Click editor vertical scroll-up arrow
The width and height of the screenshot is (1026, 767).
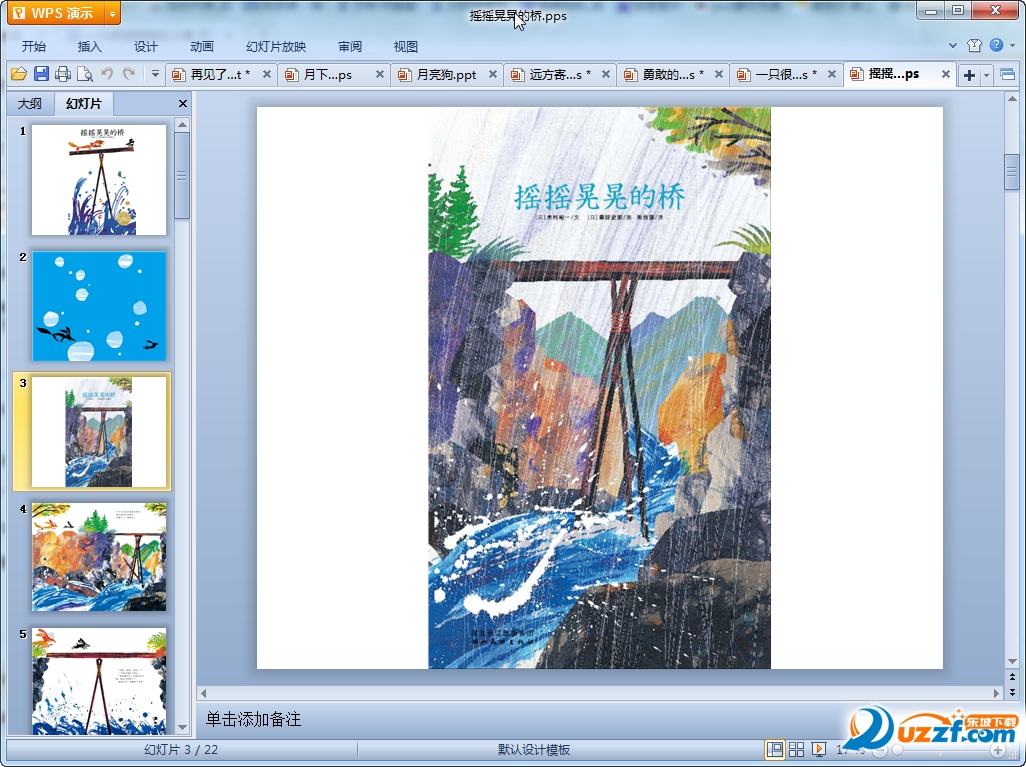(1012, 99)
